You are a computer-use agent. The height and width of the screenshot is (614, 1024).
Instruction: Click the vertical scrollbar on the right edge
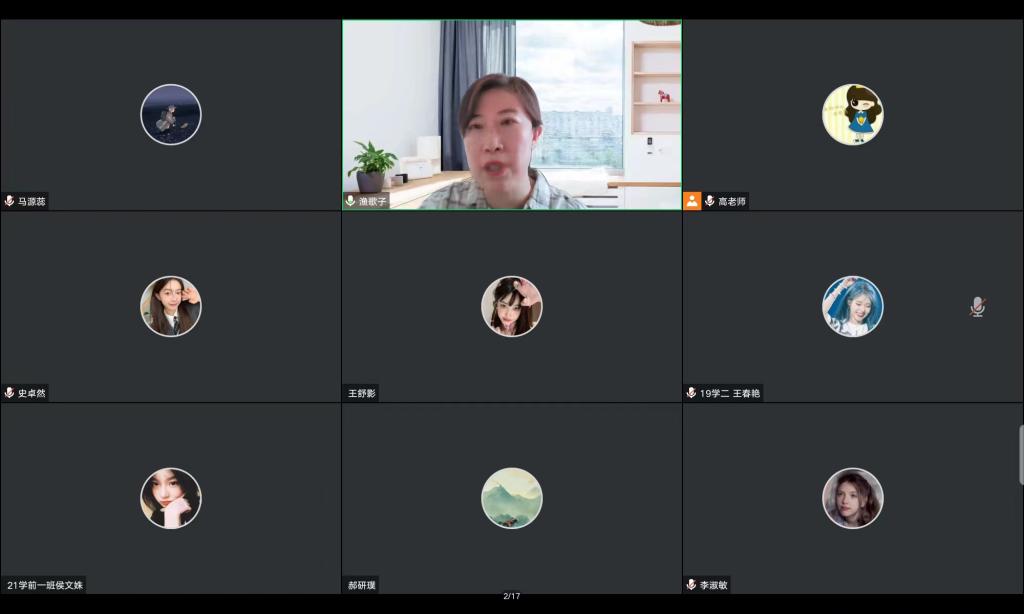click(1020, 455)
